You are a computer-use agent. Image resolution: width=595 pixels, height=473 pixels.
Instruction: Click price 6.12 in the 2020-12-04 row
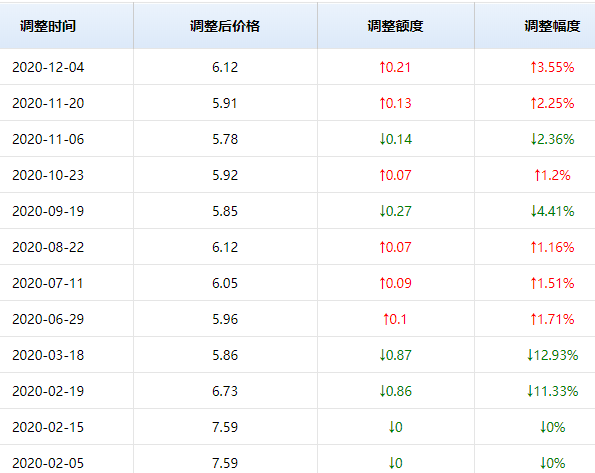coord(225,67)
